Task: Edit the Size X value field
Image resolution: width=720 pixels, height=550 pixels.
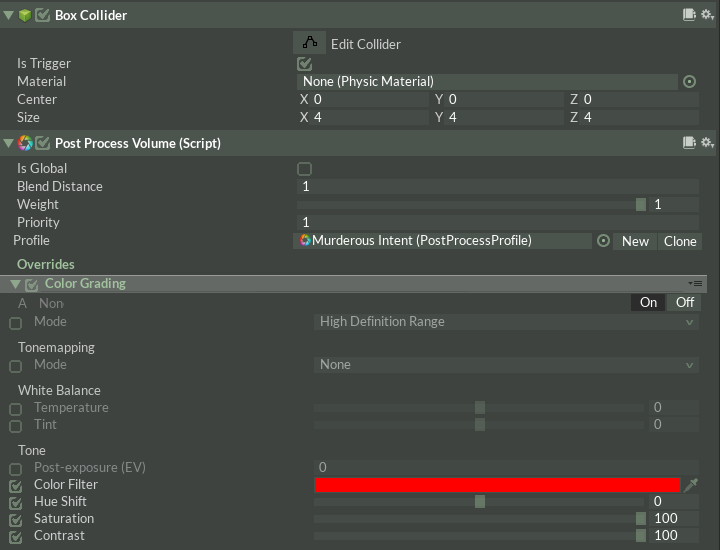Action: coord(371,118)
